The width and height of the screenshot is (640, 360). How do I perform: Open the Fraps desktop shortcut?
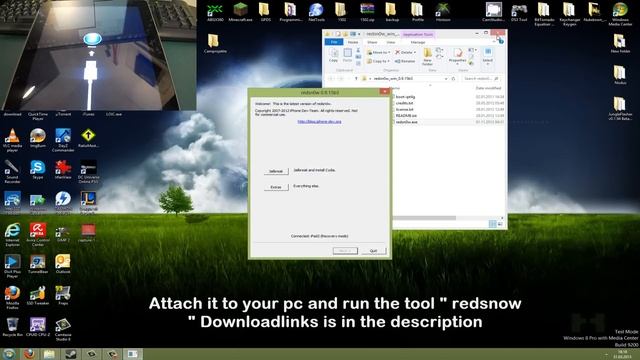[63, 296]
